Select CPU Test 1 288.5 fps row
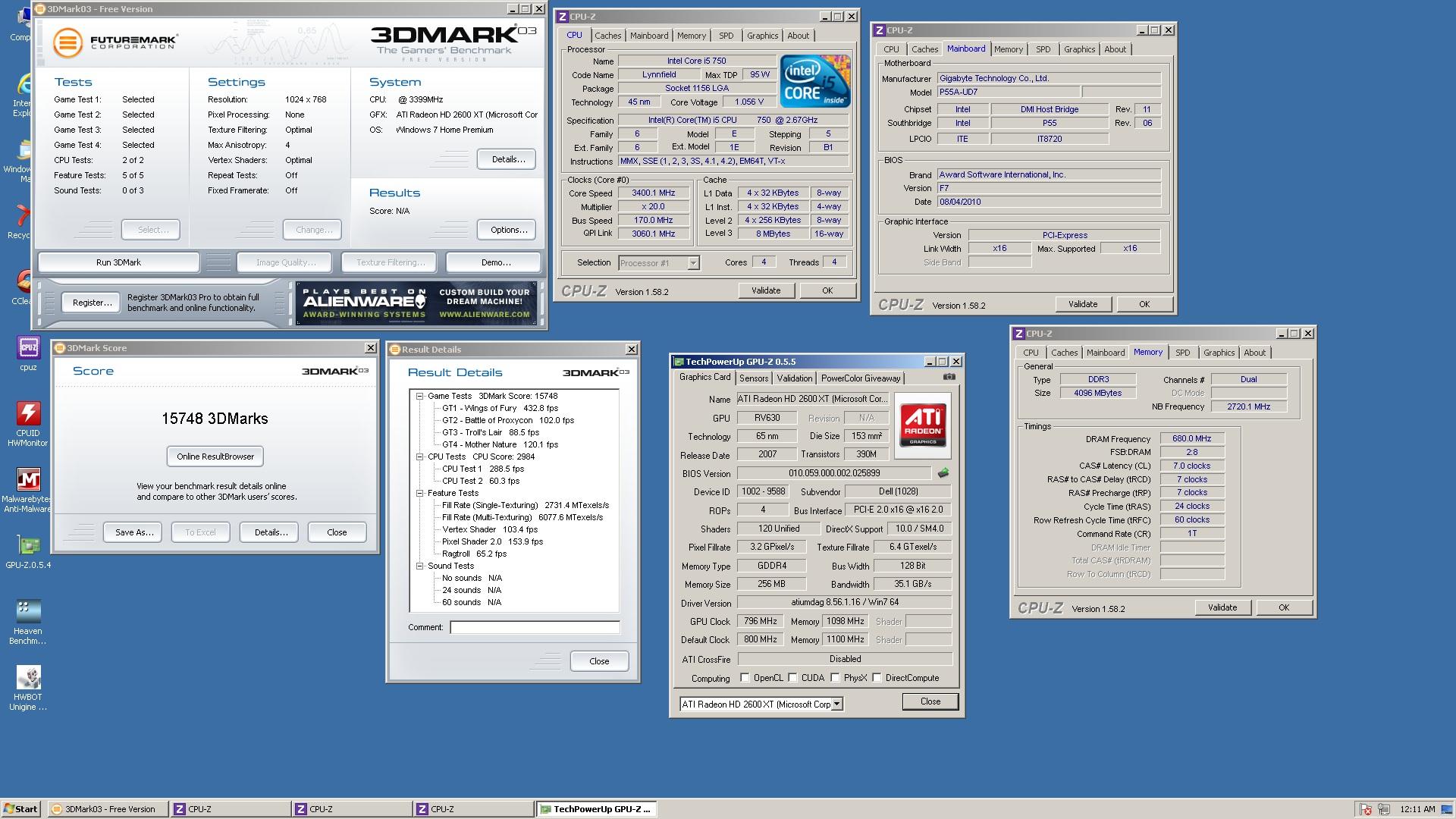Image resolution: width=1456 pixels, height=819 pixels. coord(483,469)
